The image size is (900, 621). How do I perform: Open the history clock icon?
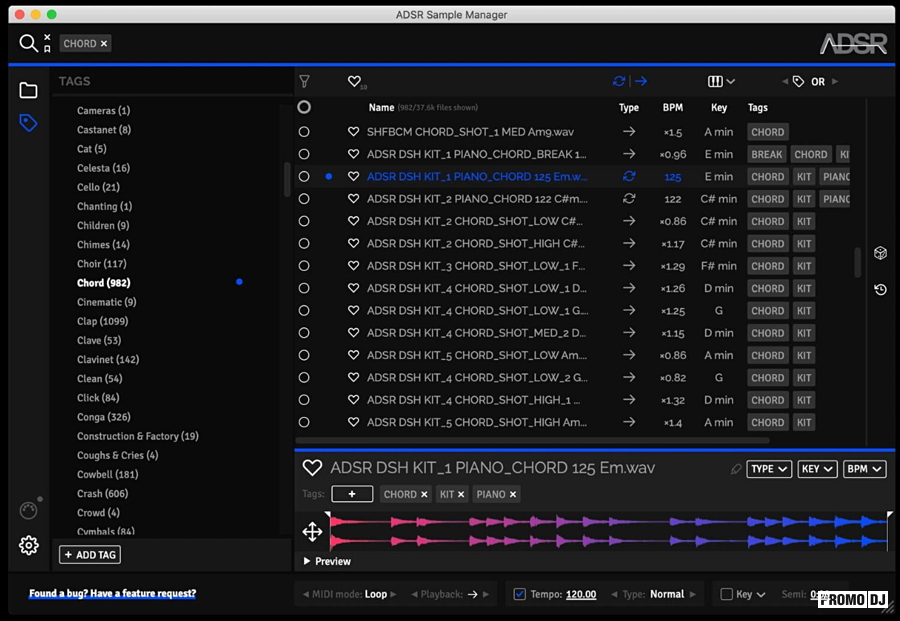tap(880, 290)
